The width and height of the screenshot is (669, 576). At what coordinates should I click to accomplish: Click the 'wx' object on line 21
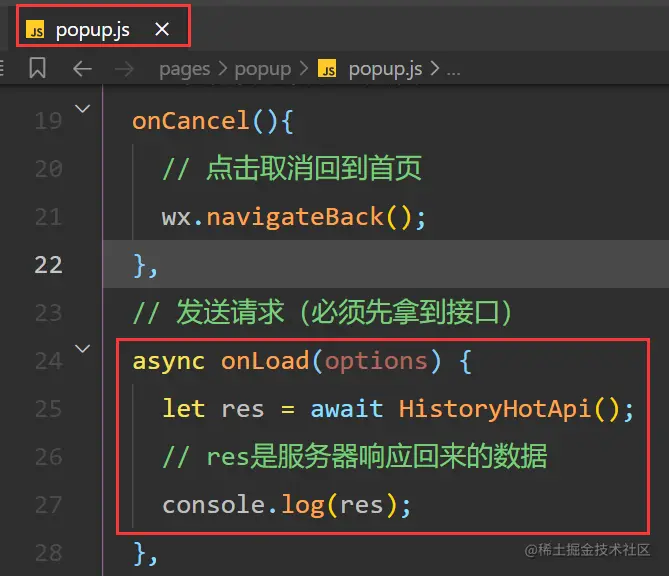tap(176, 218)
